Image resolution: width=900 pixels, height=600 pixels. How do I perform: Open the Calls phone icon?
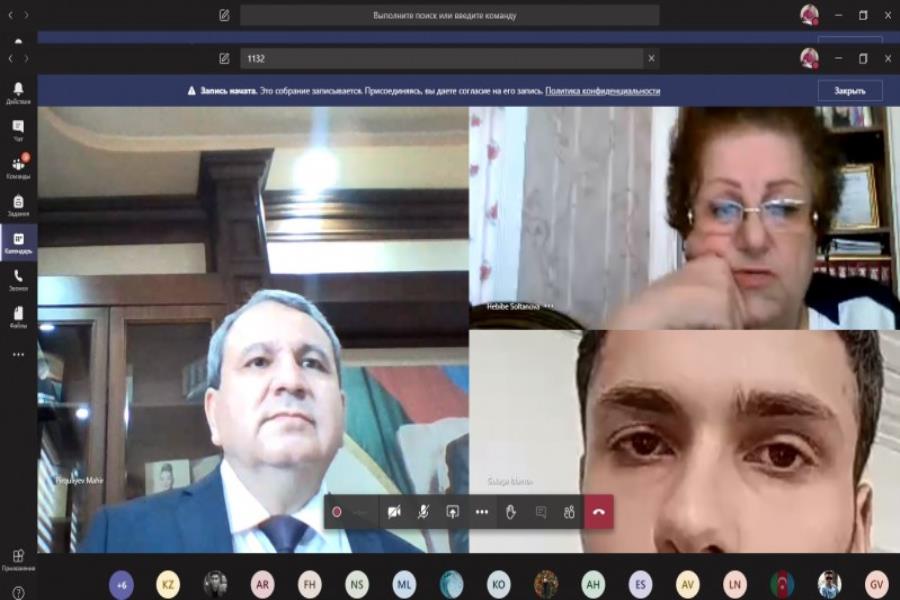point(18,280)
